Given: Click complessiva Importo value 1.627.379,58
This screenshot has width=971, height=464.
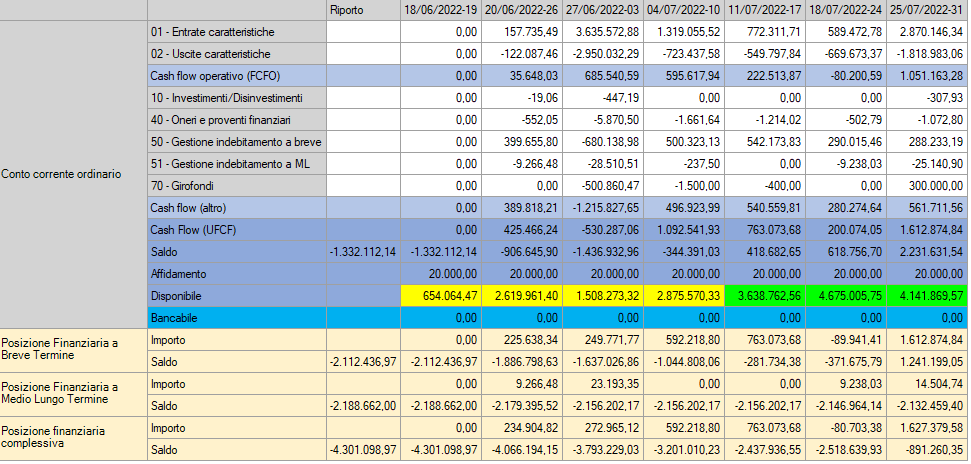Looking at the screenshot, I should click(929, 428).
